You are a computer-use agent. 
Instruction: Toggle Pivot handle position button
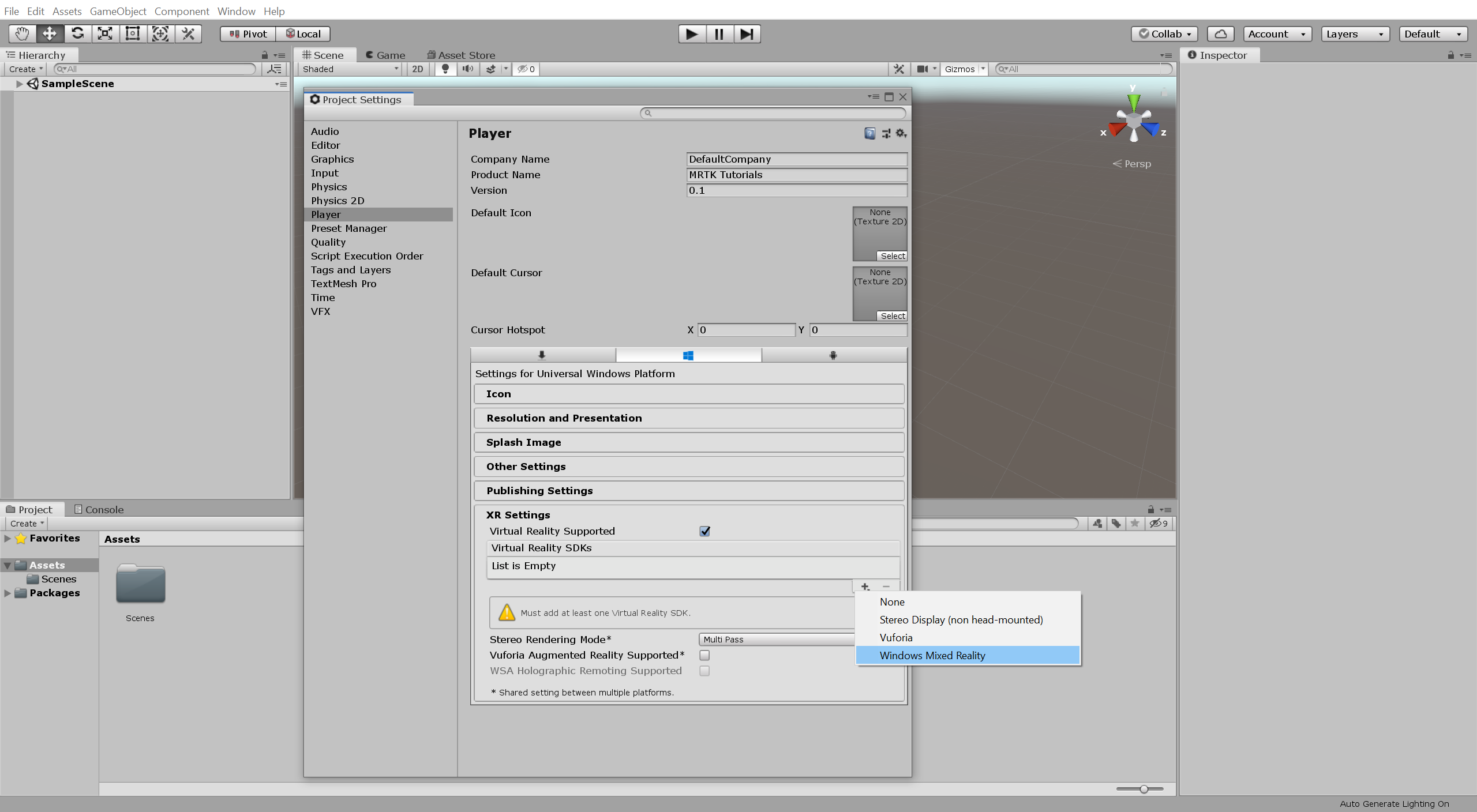248,34
